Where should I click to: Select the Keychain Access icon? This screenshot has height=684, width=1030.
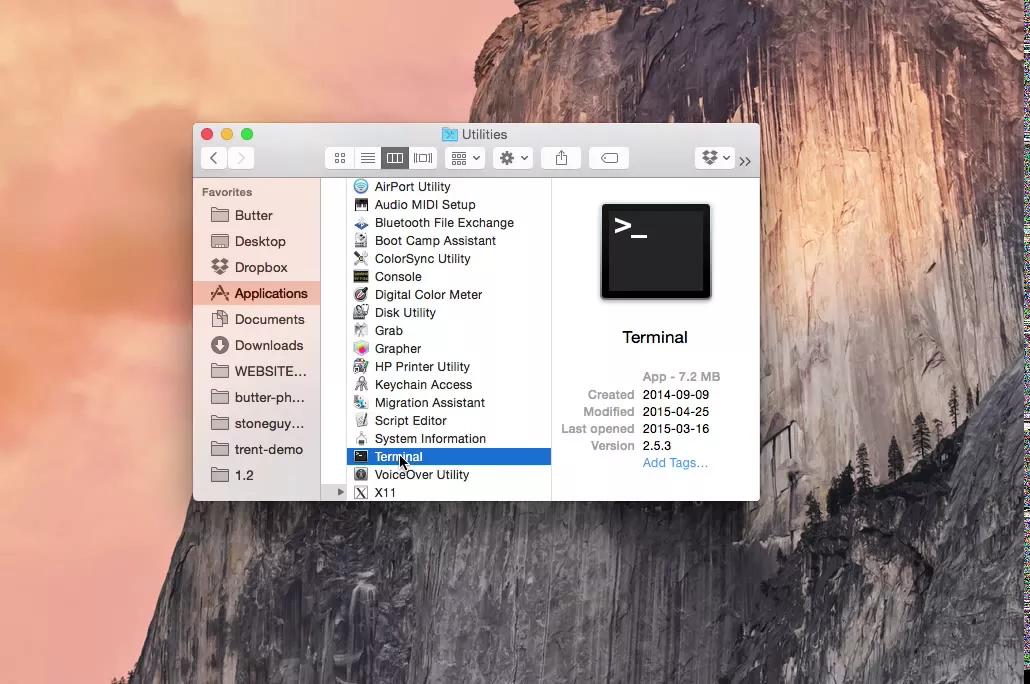pos(361,384)
